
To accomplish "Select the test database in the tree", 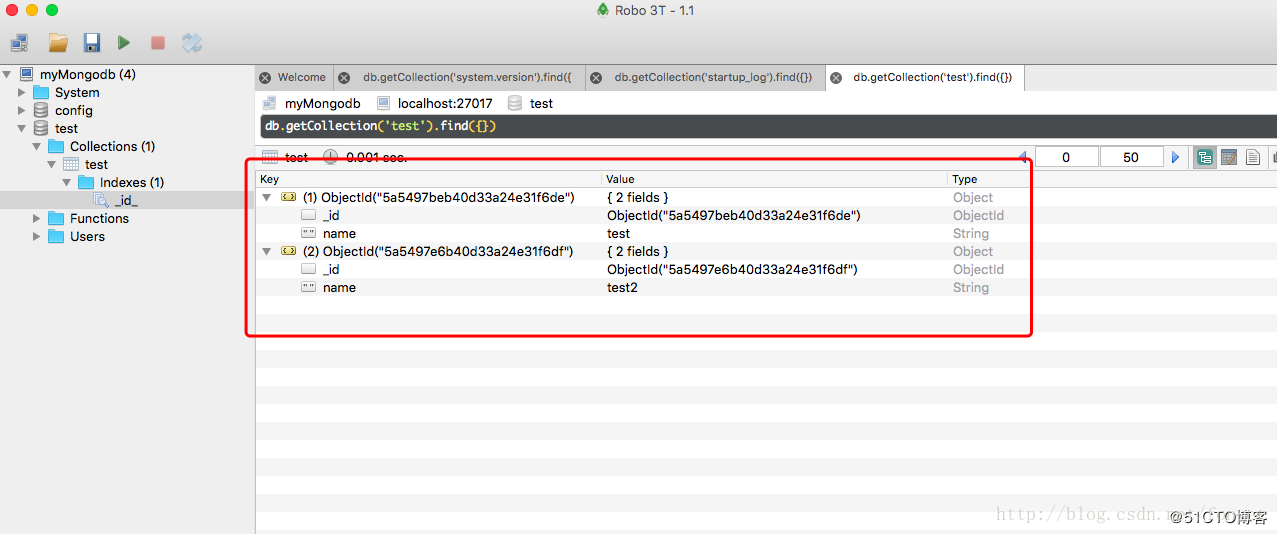I will point(66,128).
